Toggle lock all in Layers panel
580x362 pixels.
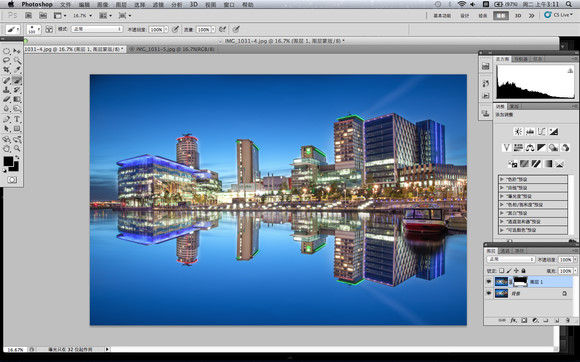click(x=523, y=271)
